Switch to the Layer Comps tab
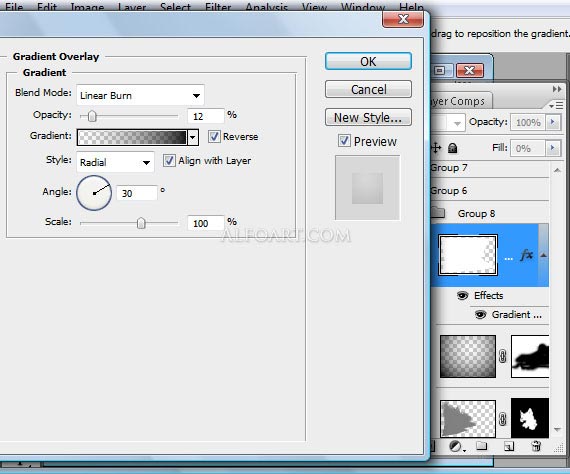Image resolution: width=570 pixels, height=474 pixels. (x=461, y=101)
